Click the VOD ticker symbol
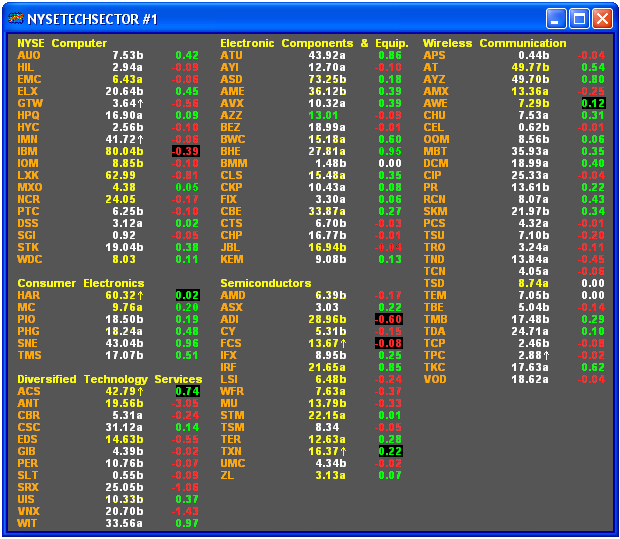This screenshot has height=539, width=620. [435, 379]
